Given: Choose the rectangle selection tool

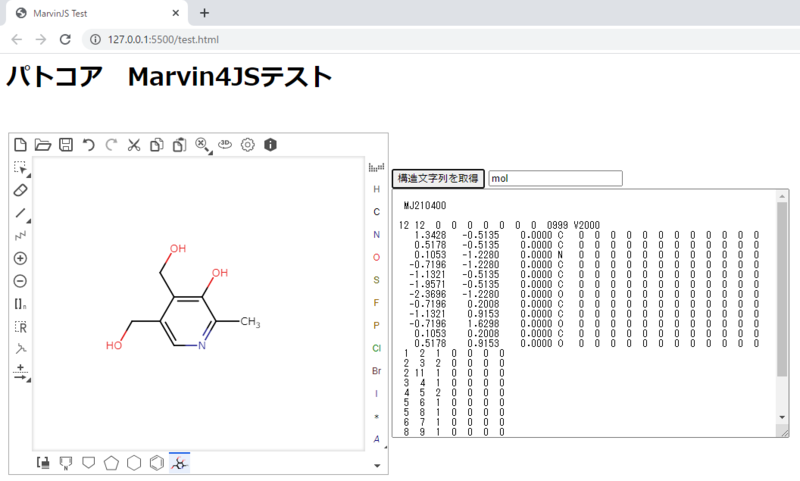Looking at the screenshot, I should coord(20,168).
